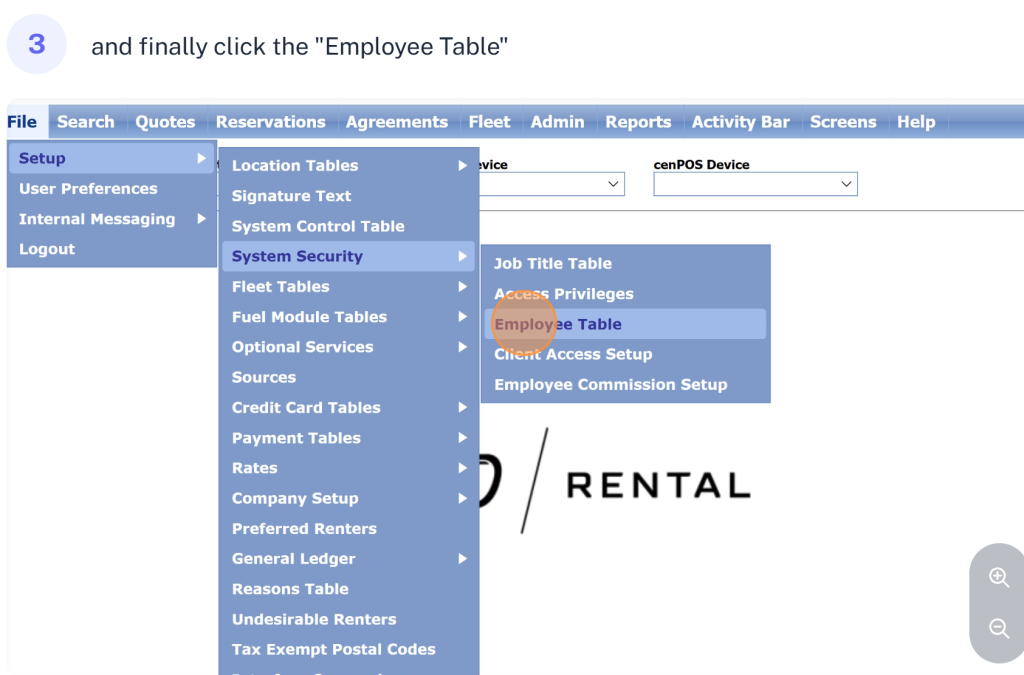Open the Reports menu
This screenshot has height=675, width=1024.
tap(638, 122)
